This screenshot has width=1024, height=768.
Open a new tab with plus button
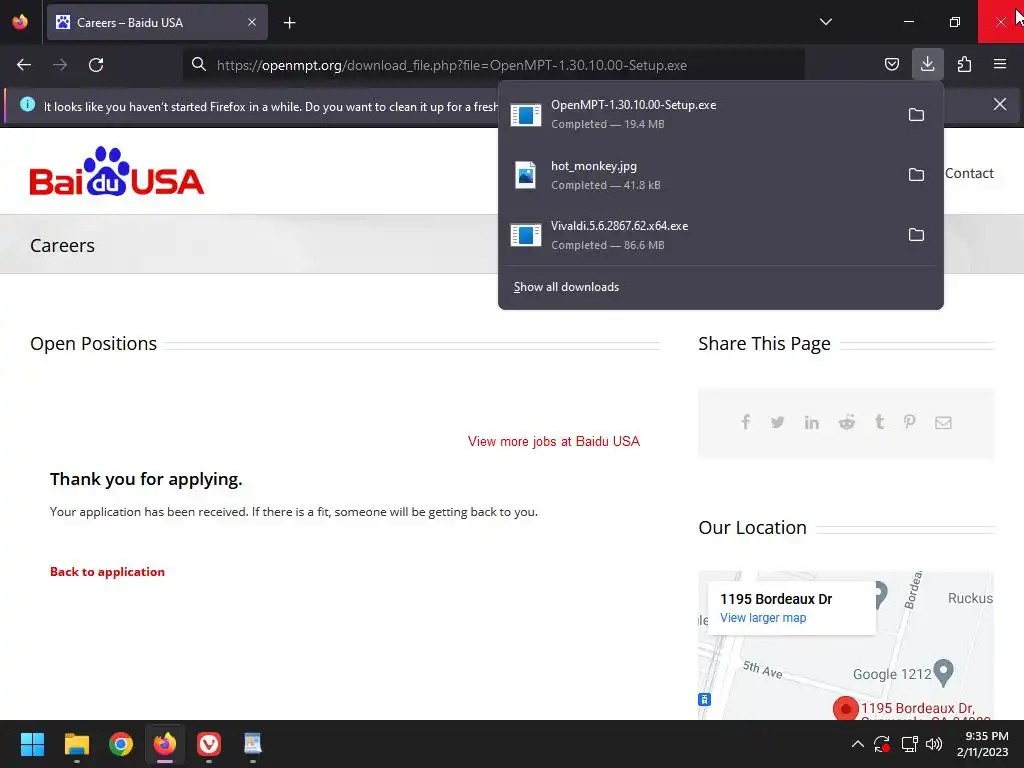289,23
